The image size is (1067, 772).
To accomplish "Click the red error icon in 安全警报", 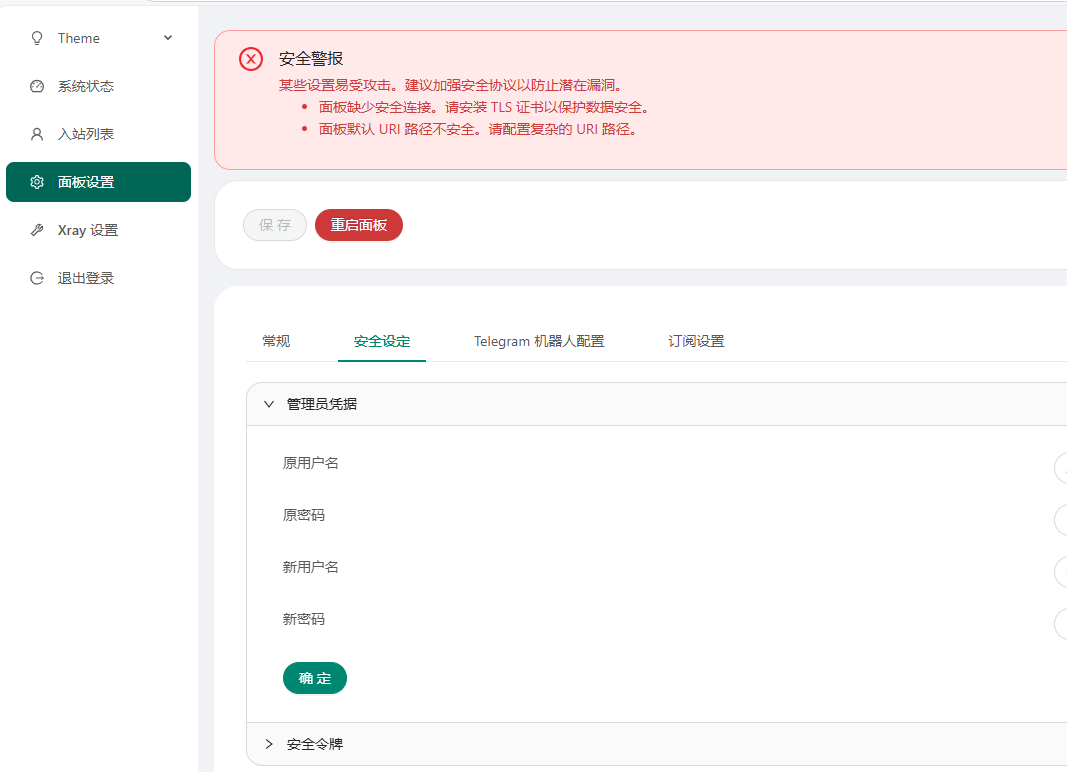I will tap(251, 59).
